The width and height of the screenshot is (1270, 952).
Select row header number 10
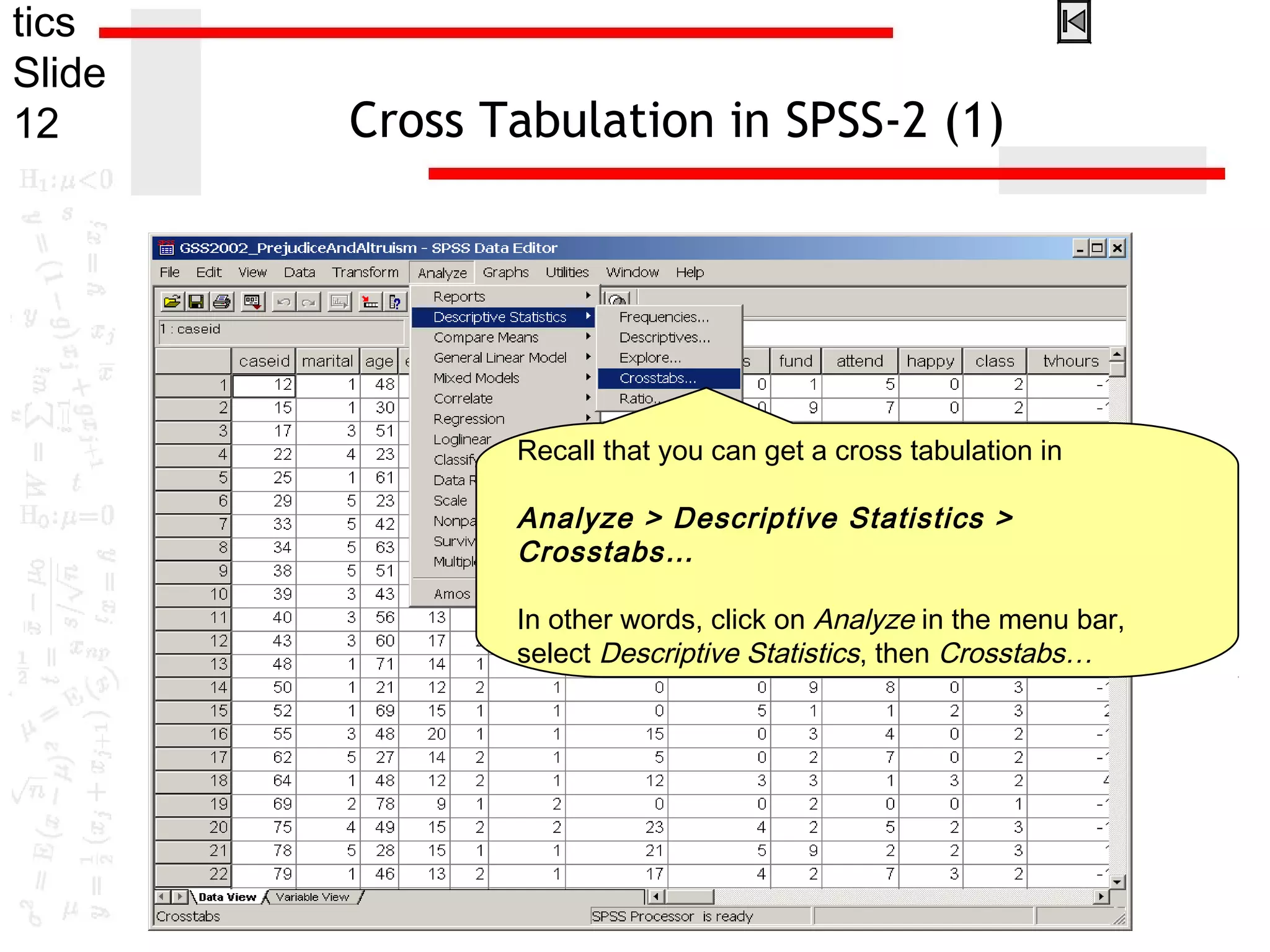click(193, 594)
